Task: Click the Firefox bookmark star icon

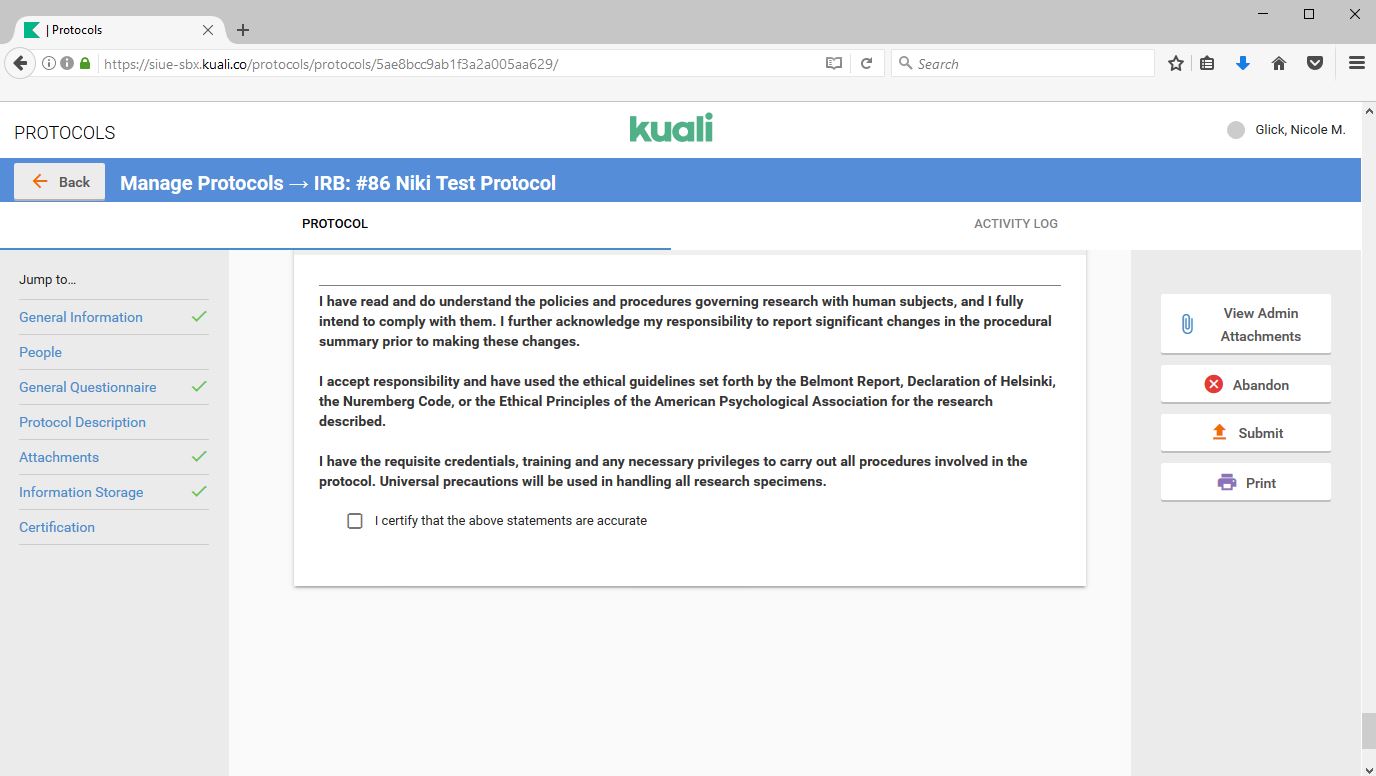Action: pos(1176,64)
